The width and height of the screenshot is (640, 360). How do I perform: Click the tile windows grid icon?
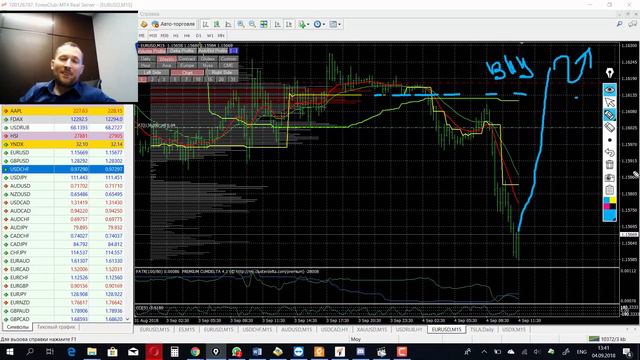click(x=264, y=24)
